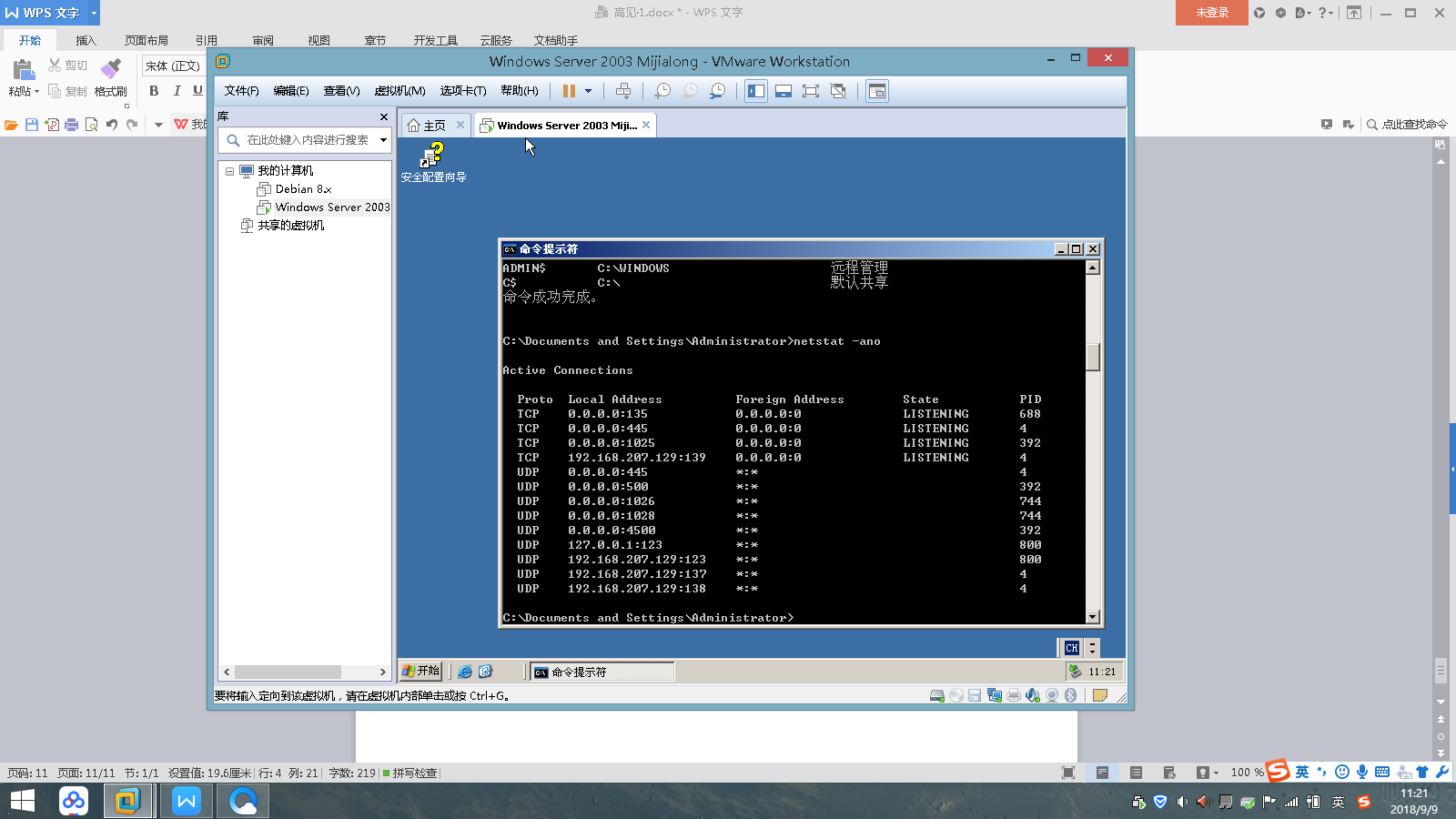The height and width of the screenshot is (819, 1456).
Task: Open VMware 编辑(E) menu
Action: pyautogui.click(x=291, y=91)
